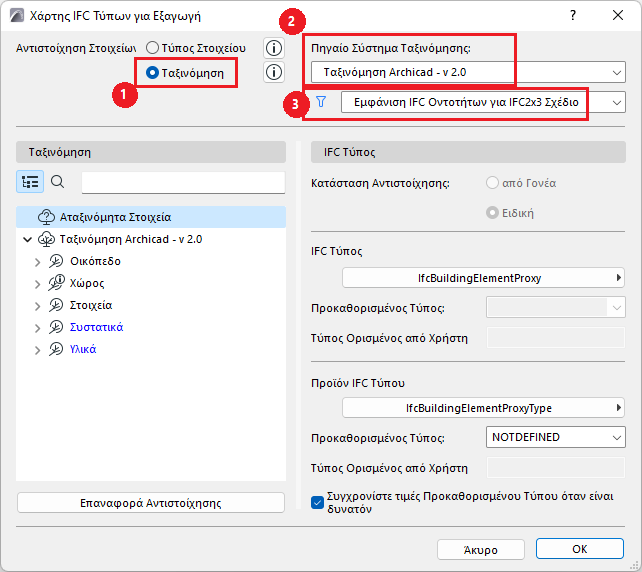Open the IfcBuildingElementProxy type menu
This screenshot has width=642, height=572.
(483, 278)
